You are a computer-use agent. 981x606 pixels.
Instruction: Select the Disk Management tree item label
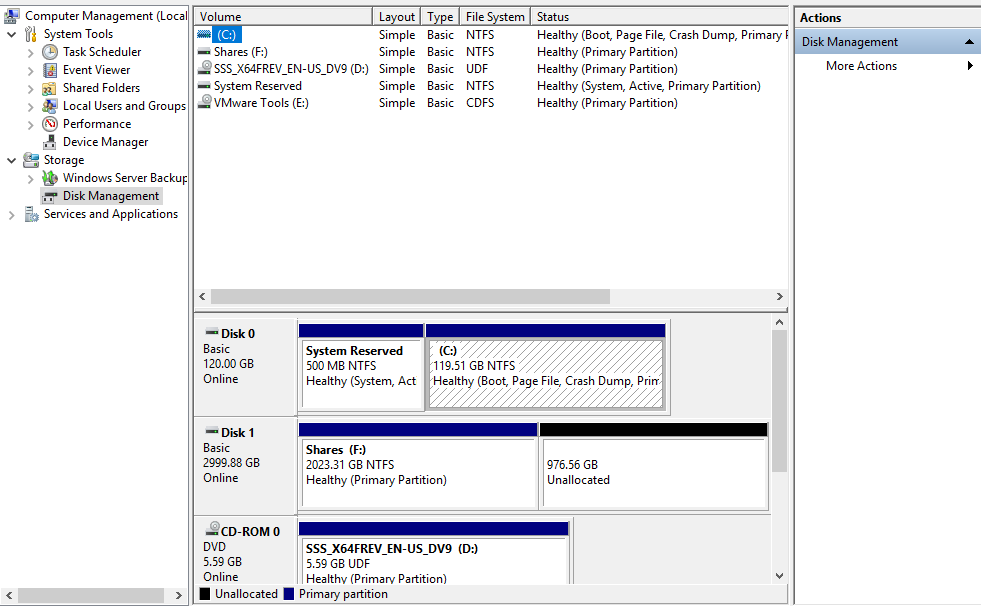111,196
